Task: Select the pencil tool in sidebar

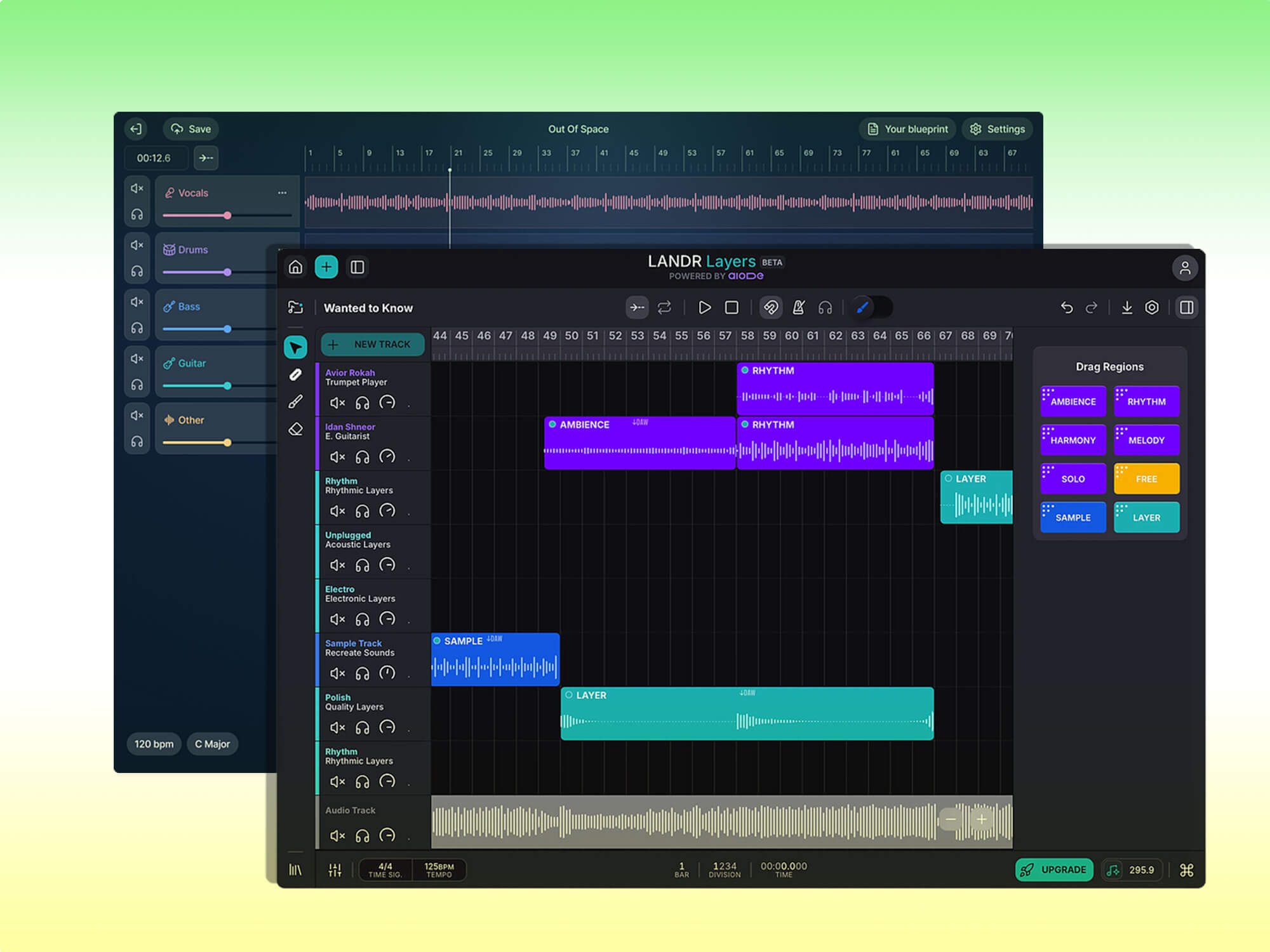Action: coord(295,375)
